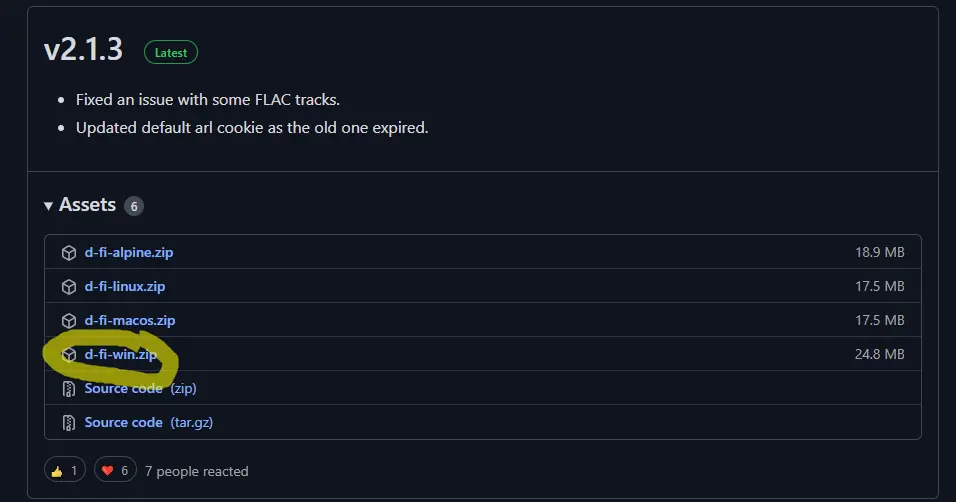Collapse the Assets section triangle
This screenshot has width=956, height=502.
(49, 206)
